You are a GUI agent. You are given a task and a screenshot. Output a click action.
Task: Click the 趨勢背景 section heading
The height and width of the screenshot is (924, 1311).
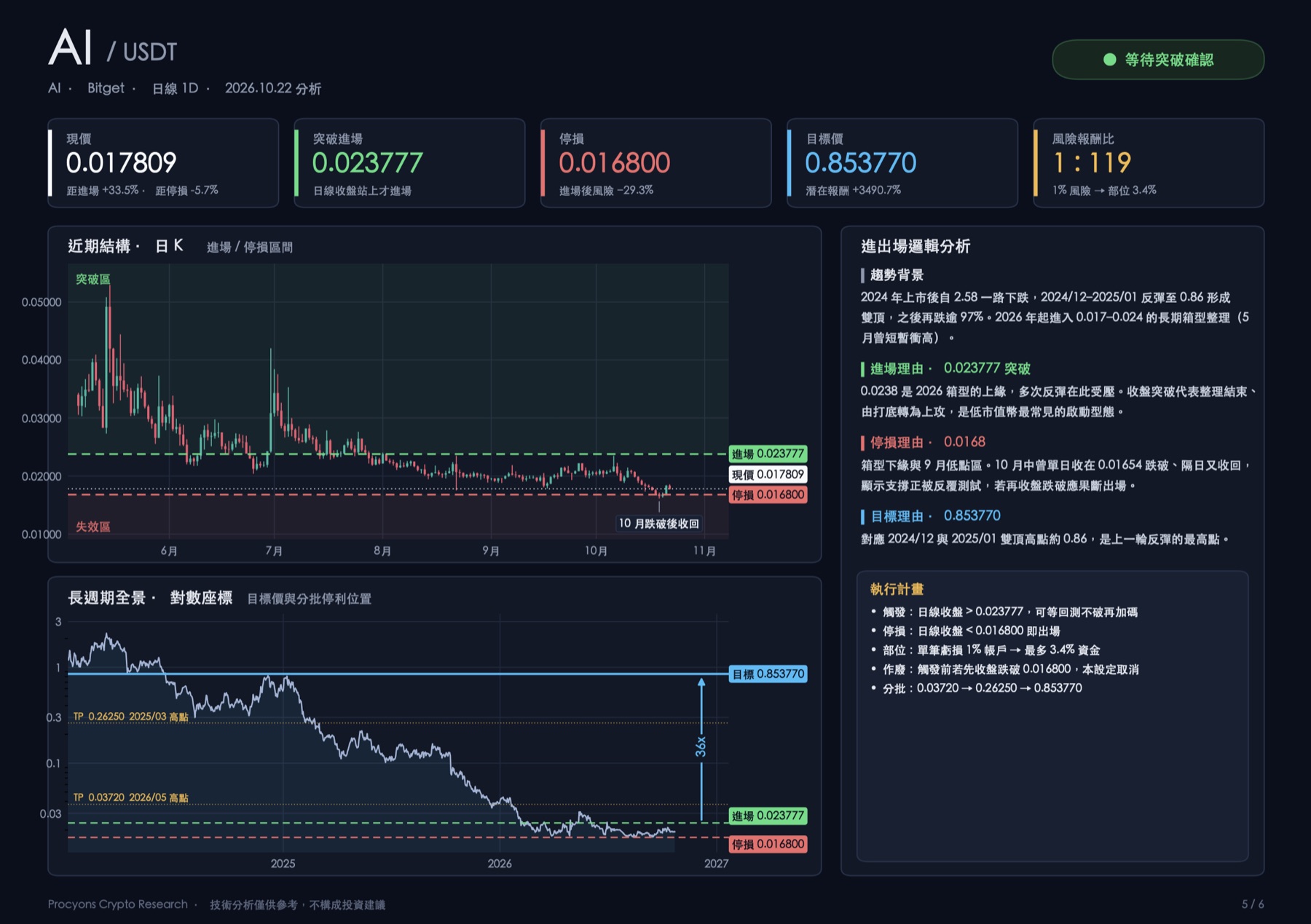coord(897,275)
